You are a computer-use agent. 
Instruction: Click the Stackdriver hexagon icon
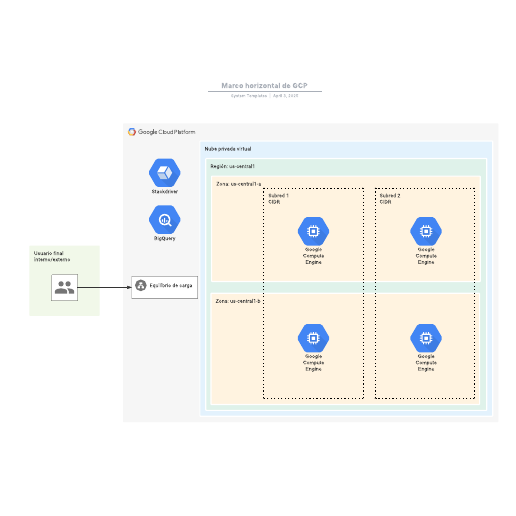coord(165,173)
